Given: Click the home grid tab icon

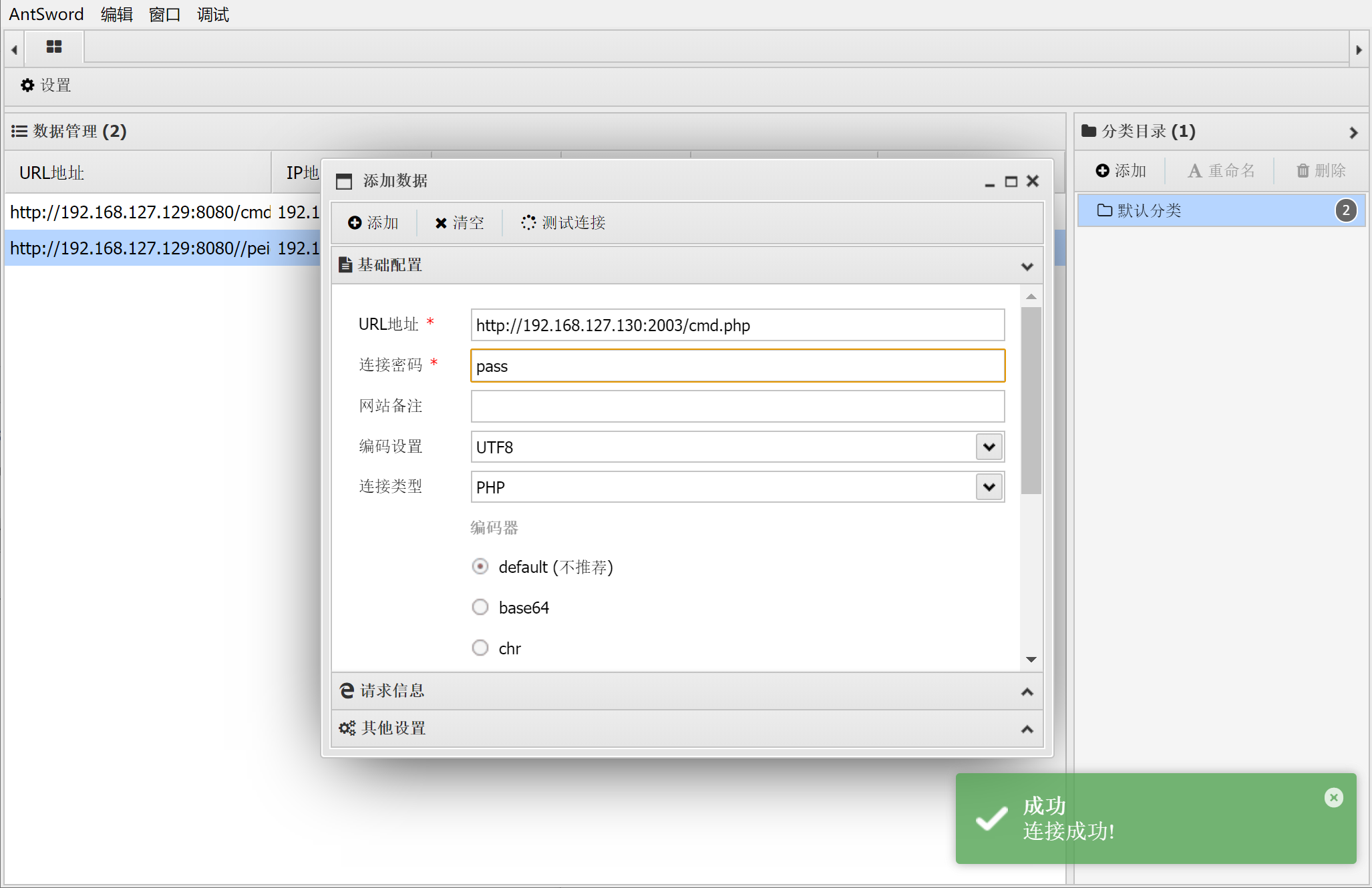Looking at the screenshot, I should tap(54, 47).
